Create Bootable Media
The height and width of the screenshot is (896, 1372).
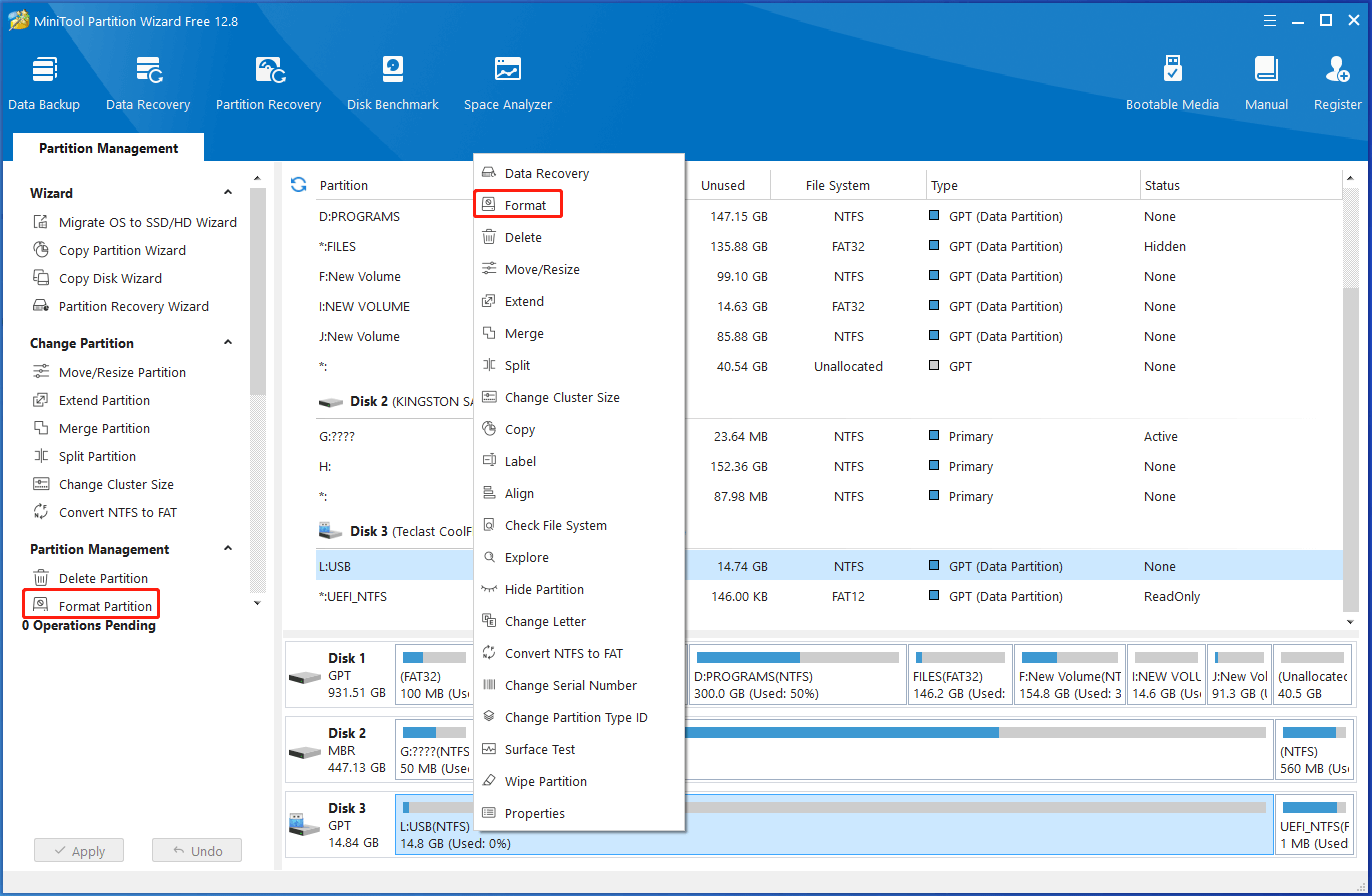[x=1172, y=83]
